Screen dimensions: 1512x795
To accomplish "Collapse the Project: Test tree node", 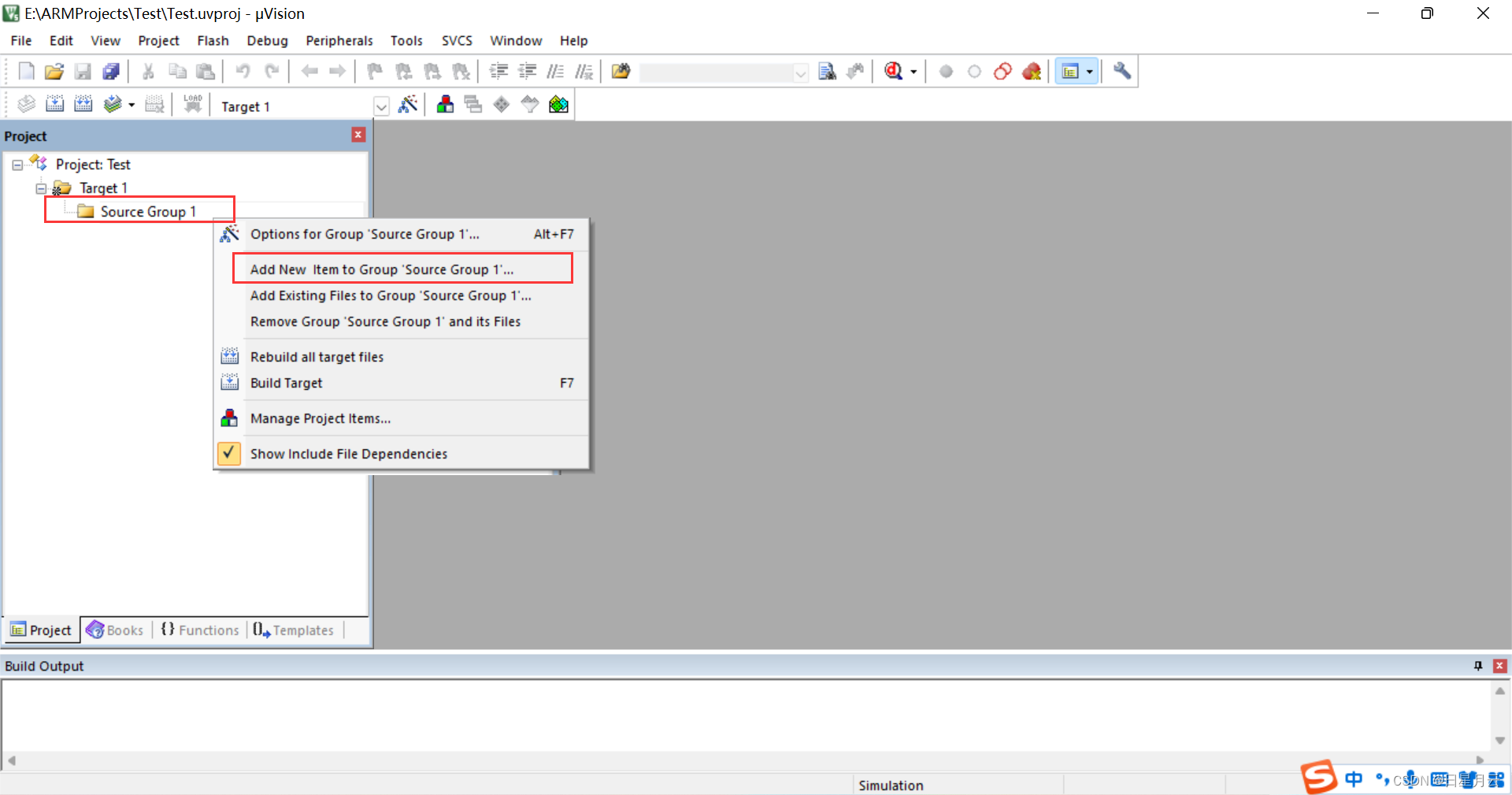I will 17,165.
